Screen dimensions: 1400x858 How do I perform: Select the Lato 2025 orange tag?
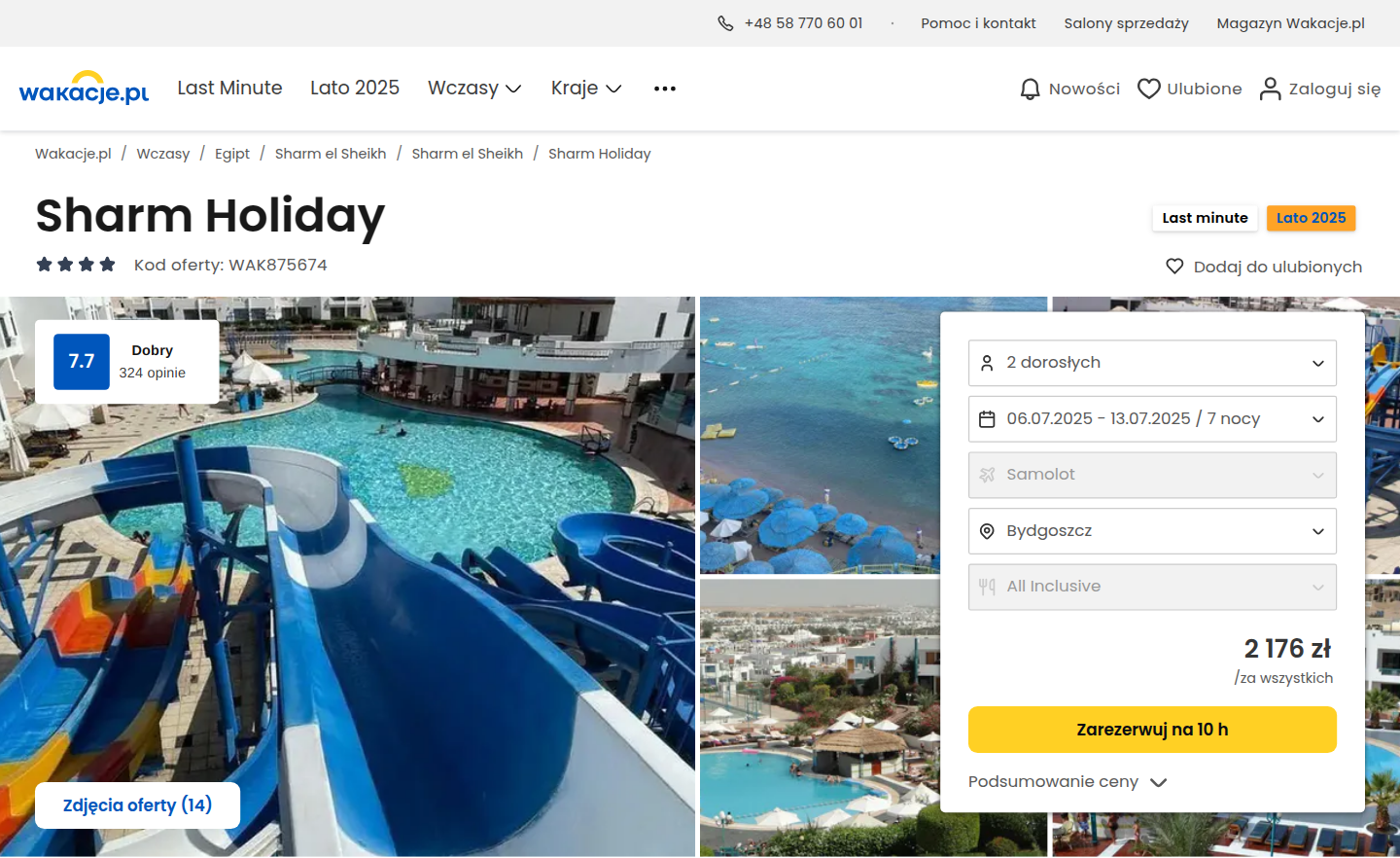[x=1311, y=218]
